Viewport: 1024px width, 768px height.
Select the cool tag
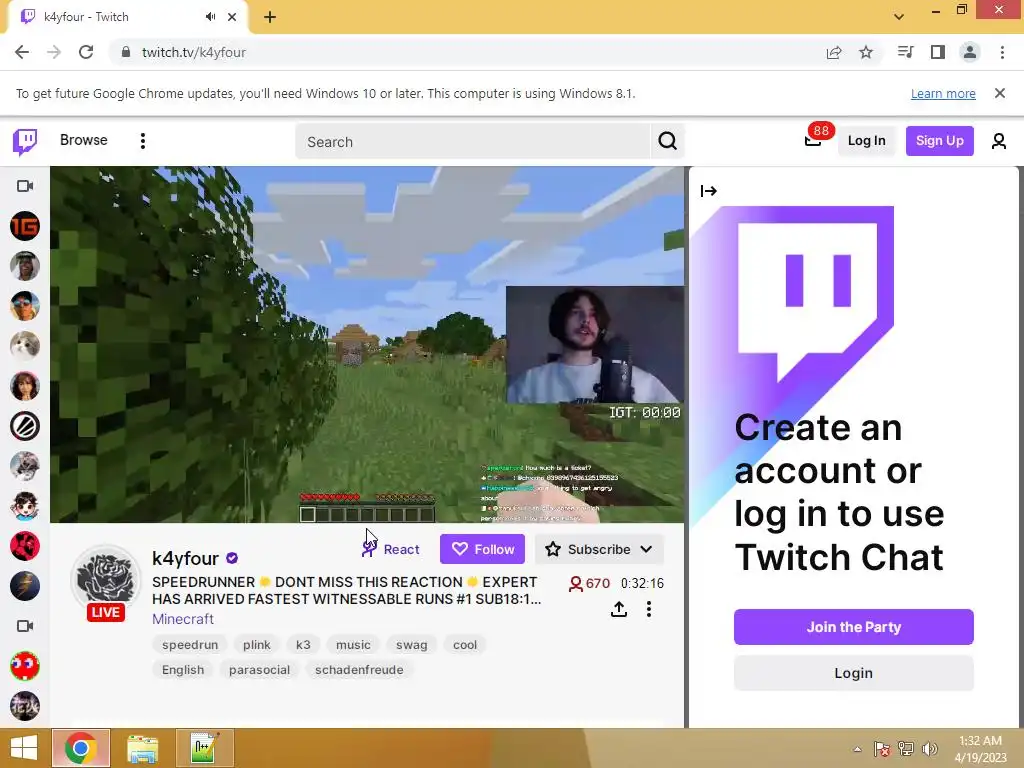coord(465,645)
